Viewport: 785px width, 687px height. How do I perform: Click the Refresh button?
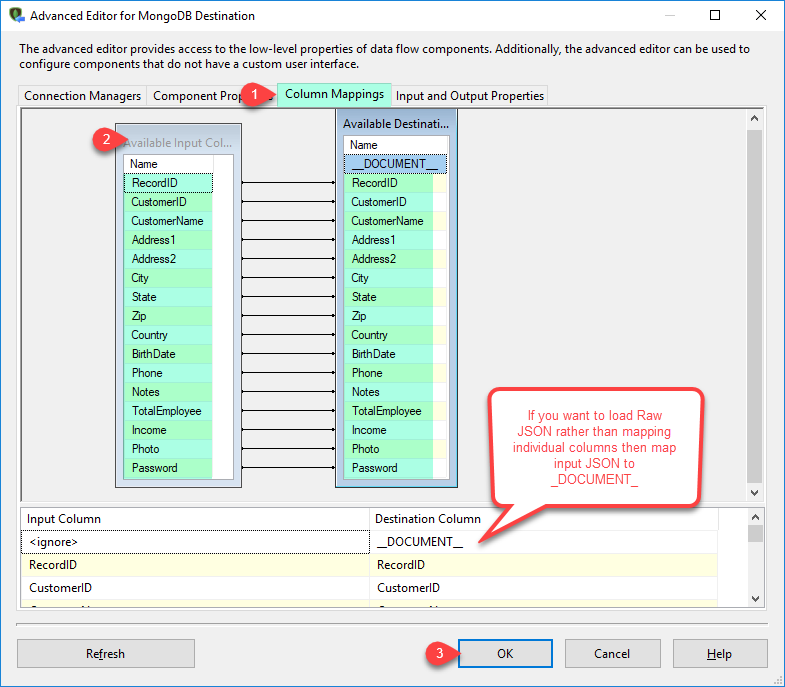tap(106, 653)
